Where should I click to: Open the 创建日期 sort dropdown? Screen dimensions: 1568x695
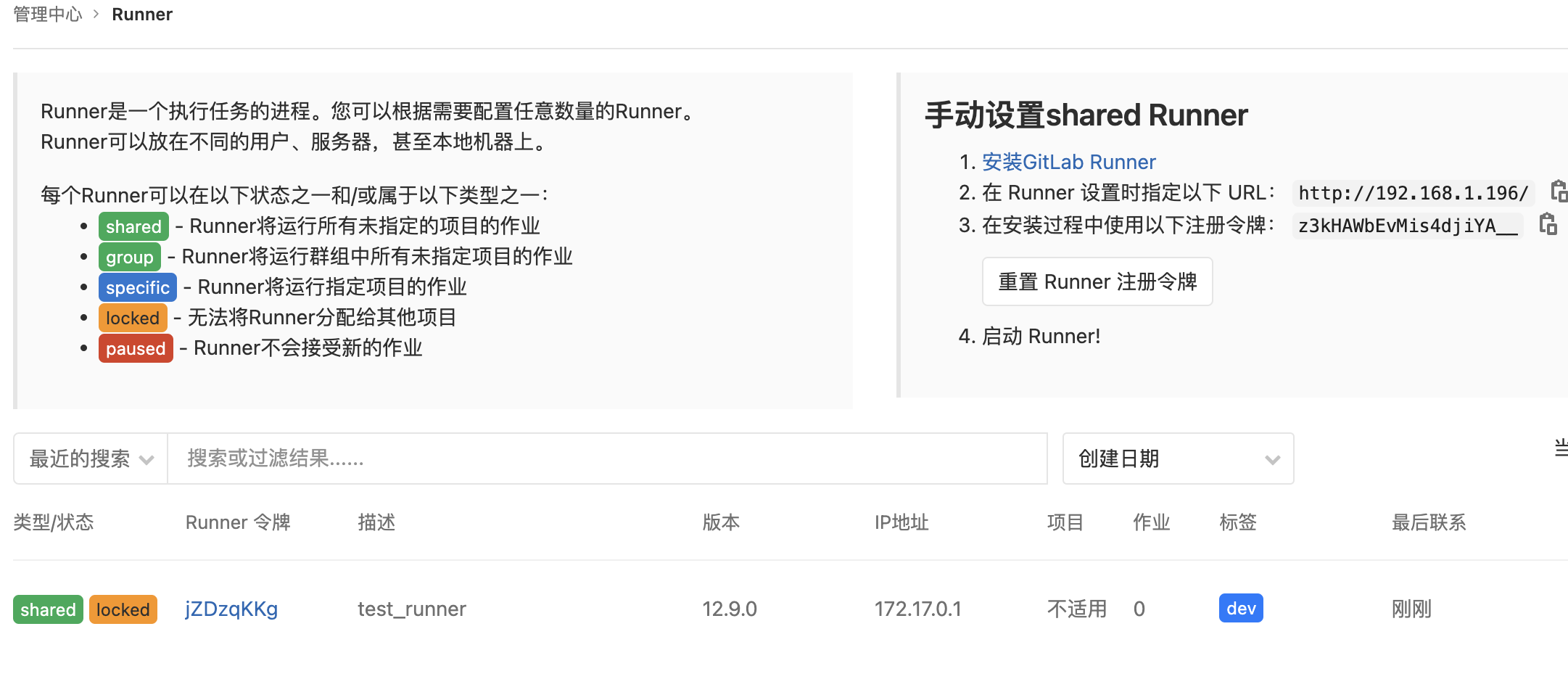tap(1178, 458)
